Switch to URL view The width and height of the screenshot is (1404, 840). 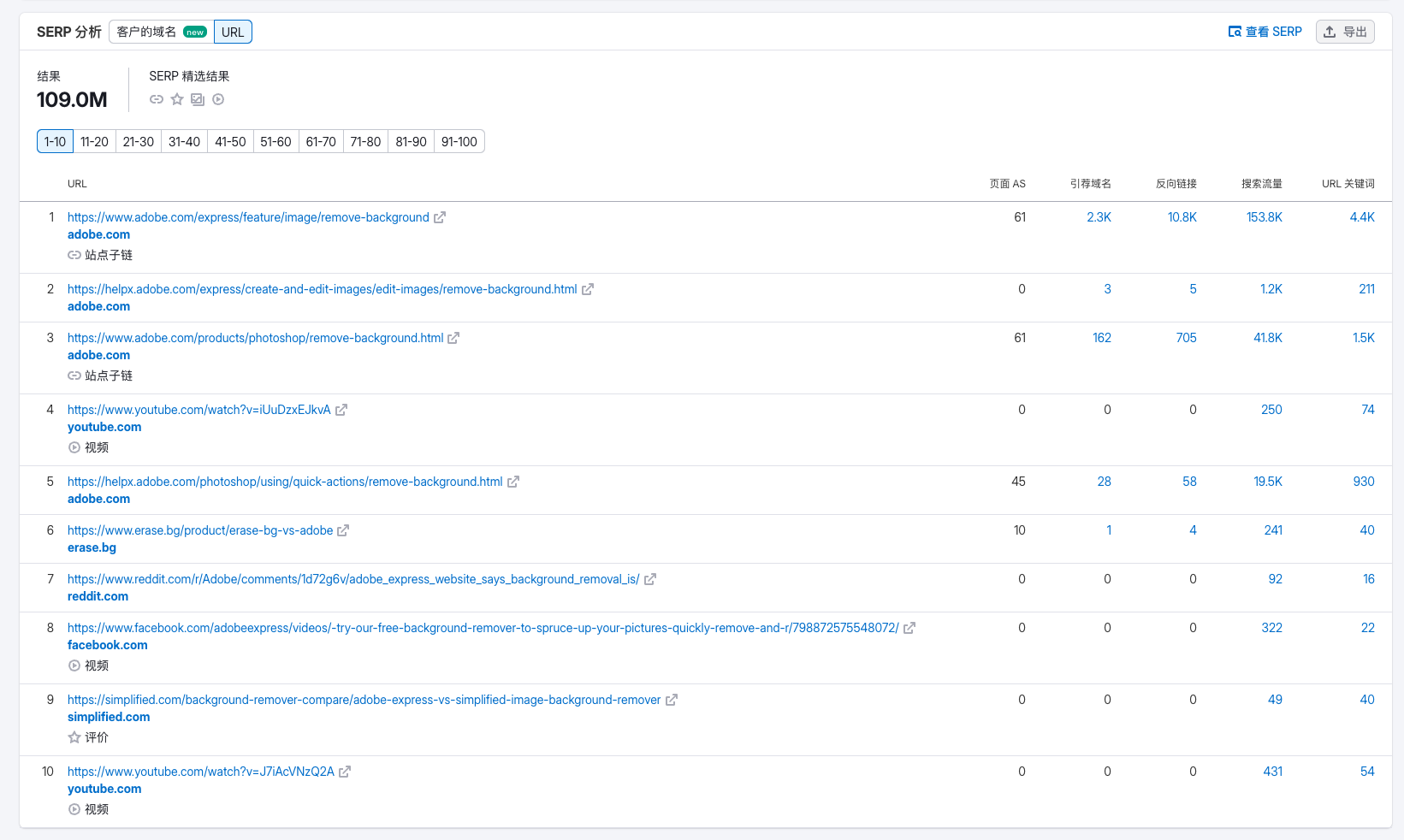coord(233,32)
